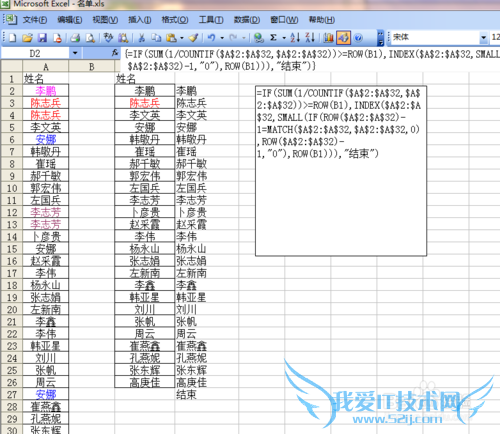
Task: Select the Format Painter brush
Action: 194,38
